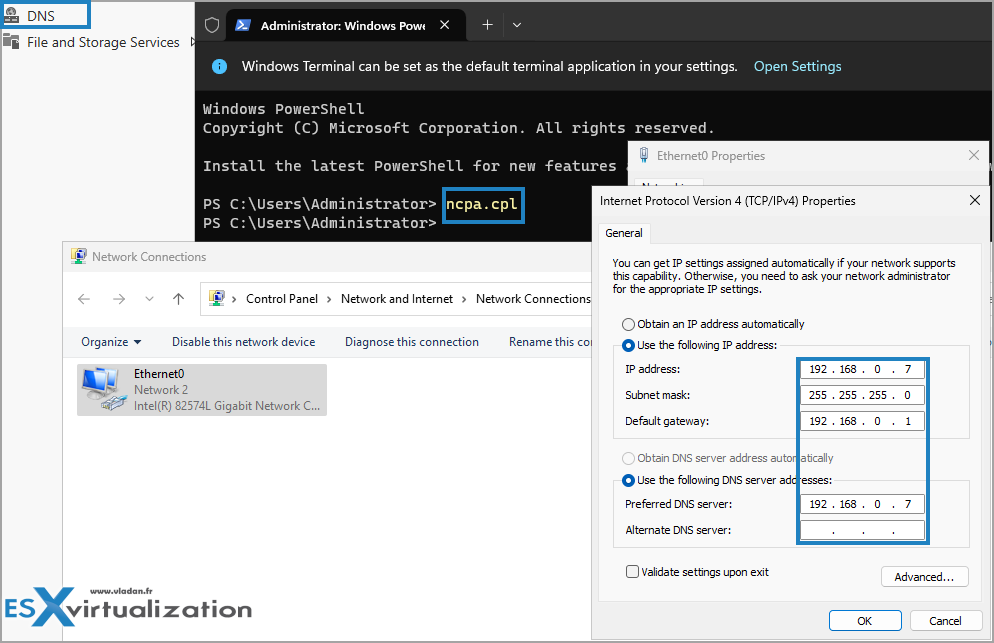Viewport: 994px width, 643px height.
Task: Click the shield icon in Windows Terminal
Action: pos(212,25)
